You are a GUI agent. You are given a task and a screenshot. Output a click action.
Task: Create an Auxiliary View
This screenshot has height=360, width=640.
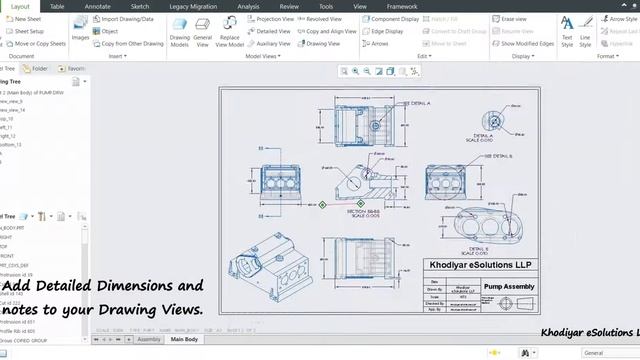coord(269,43)
